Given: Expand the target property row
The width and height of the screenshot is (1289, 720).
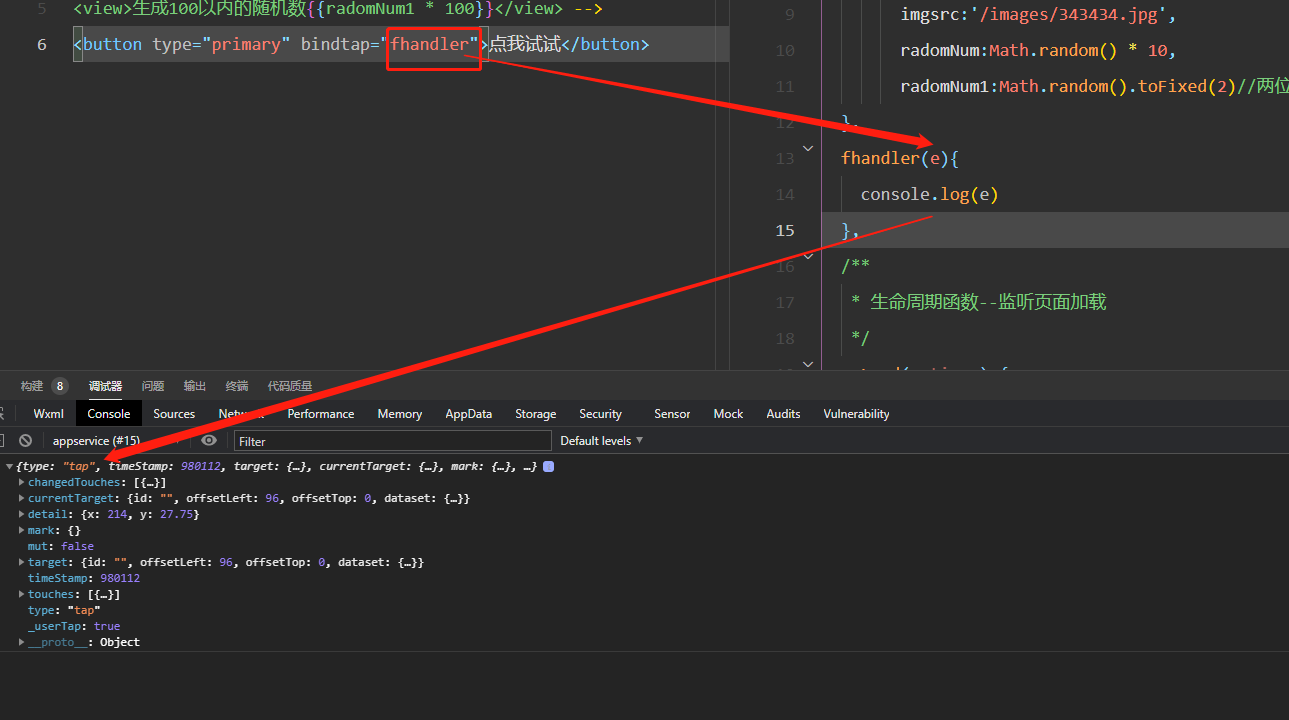Looking at the screenshot, I should [x=21, y=563].
